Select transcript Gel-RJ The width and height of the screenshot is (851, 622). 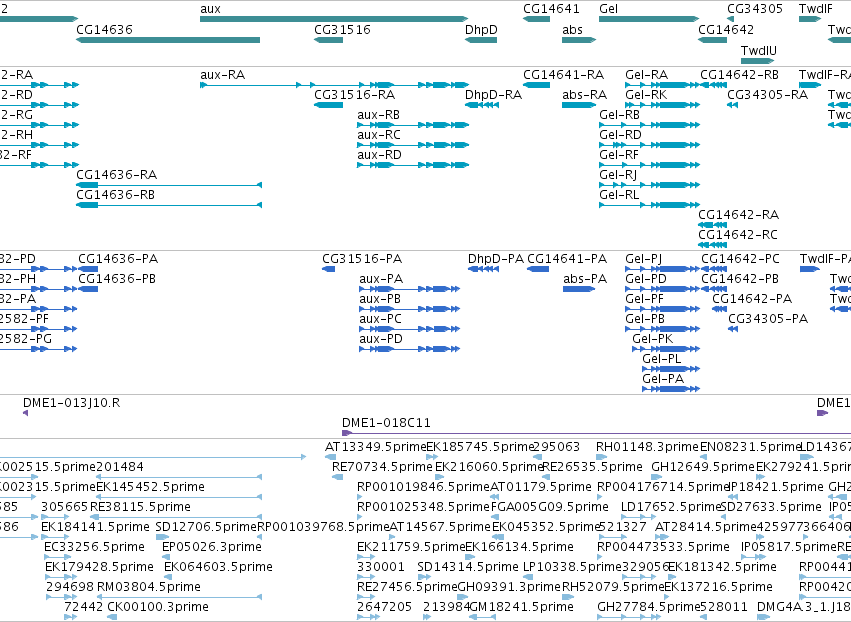tap(618, 175)
